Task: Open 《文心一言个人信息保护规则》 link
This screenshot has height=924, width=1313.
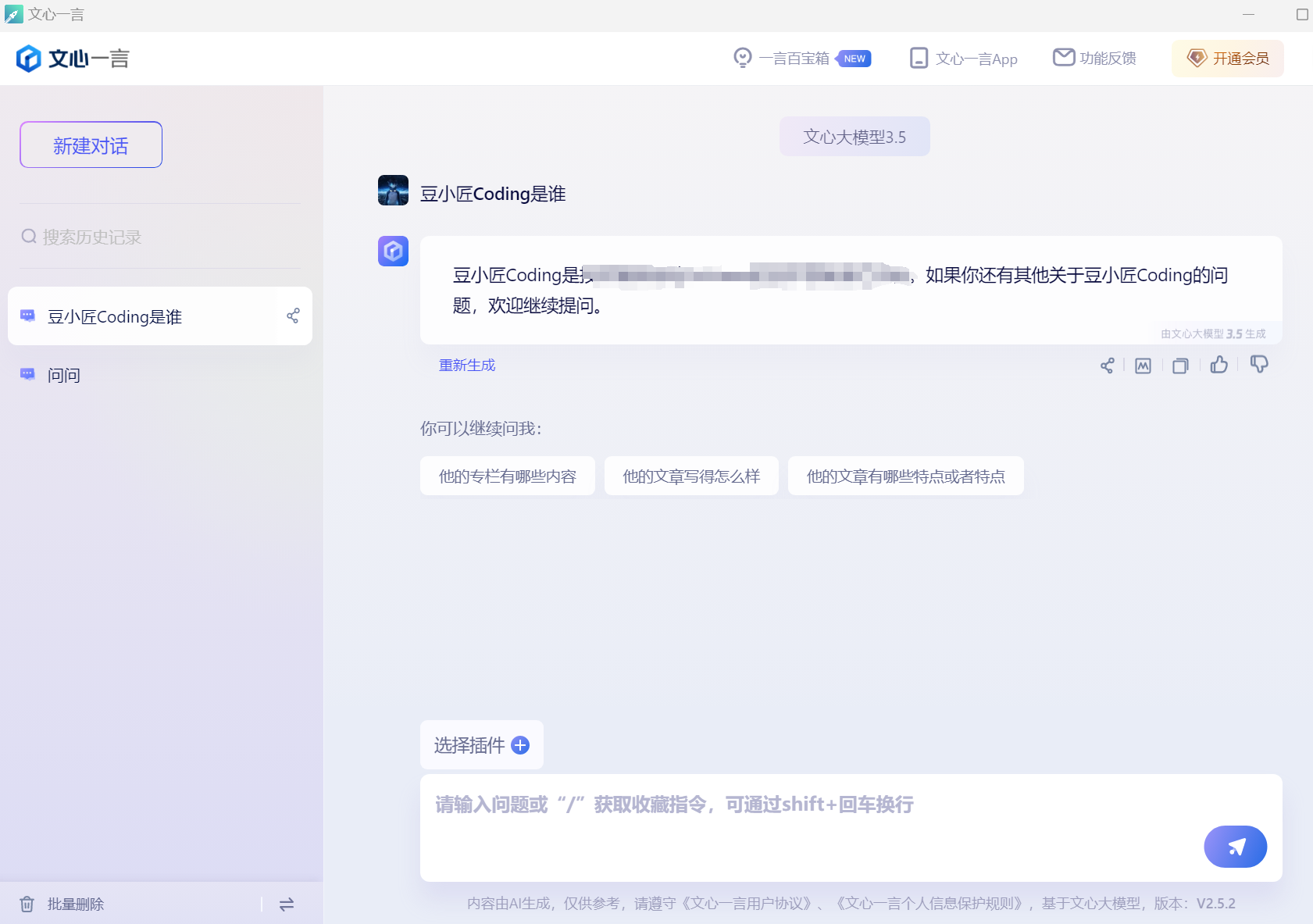Action: (929, 904)
